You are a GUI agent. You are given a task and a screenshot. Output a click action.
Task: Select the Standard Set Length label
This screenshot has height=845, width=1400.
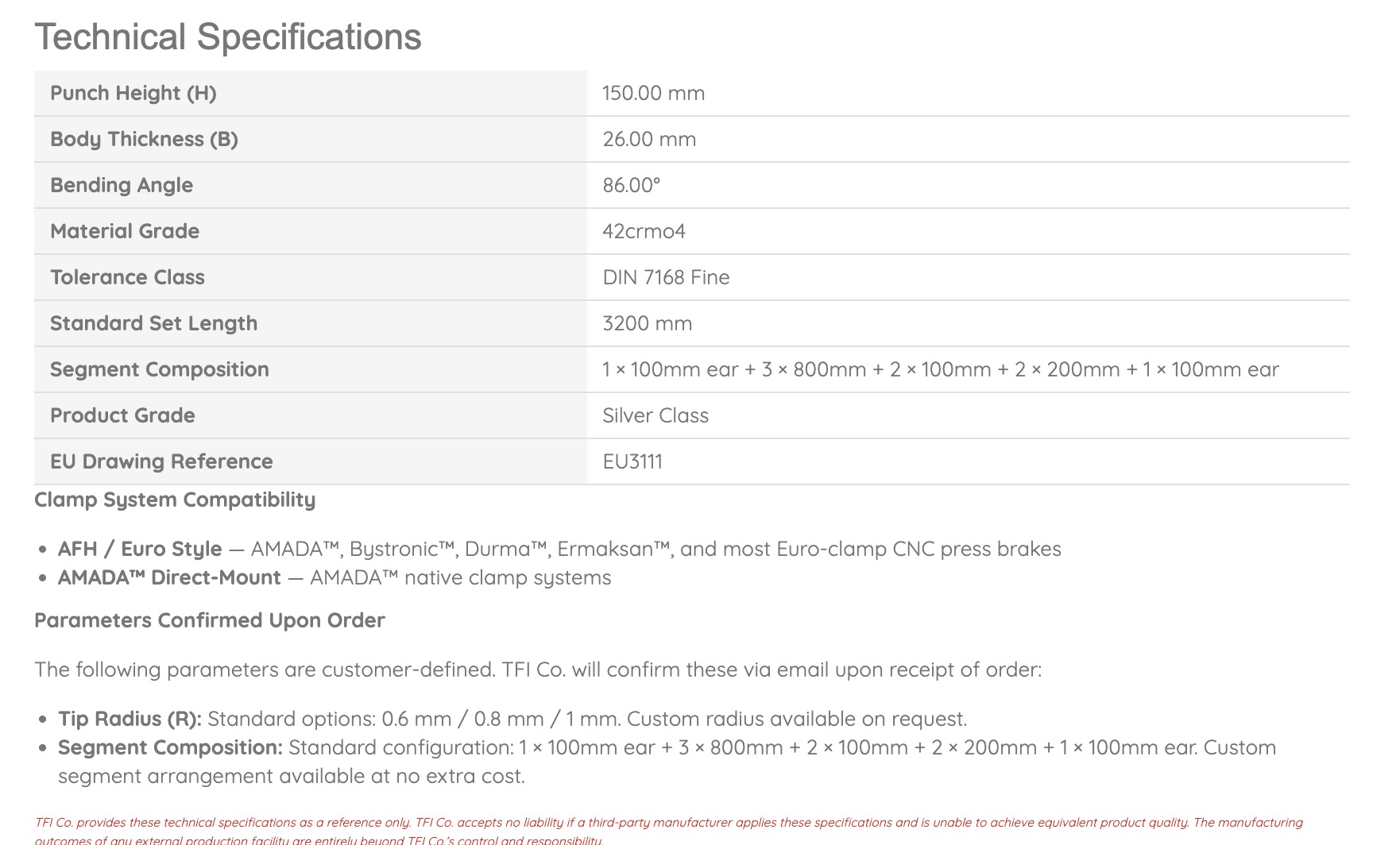(x=153, y=323)
